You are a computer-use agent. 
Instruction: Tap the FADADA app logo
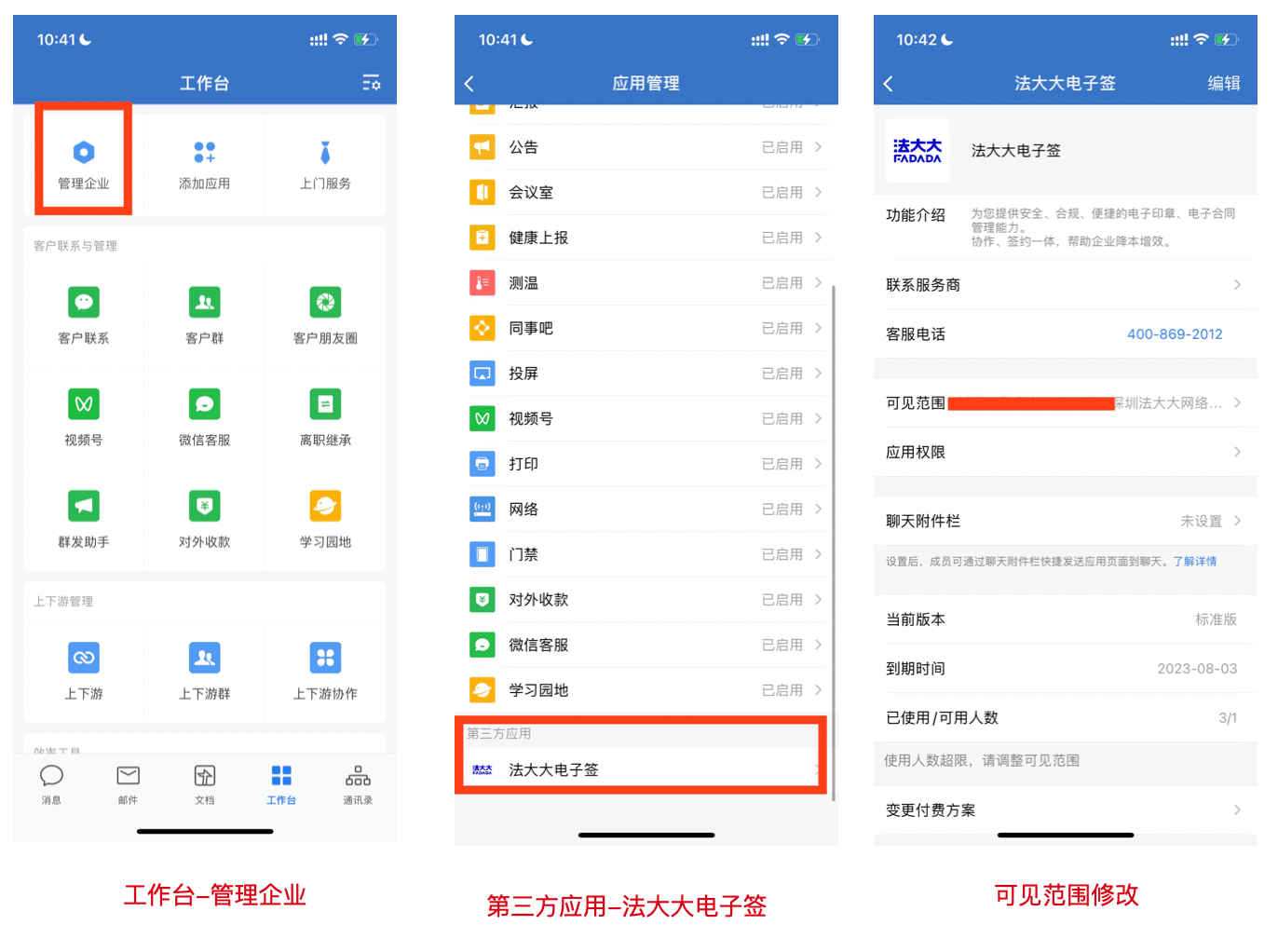(918, 150)
